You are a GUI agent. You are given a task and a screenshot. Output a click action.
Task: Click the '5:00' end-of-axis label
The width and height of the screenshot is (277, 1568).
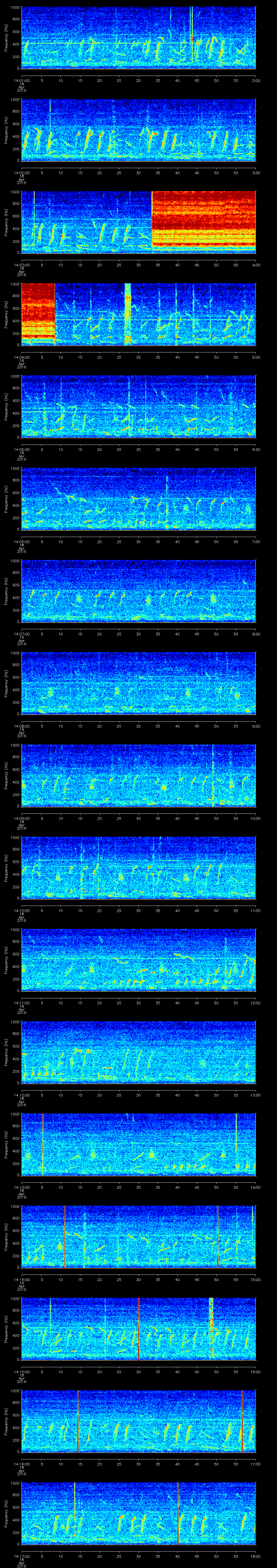point(256,357)
